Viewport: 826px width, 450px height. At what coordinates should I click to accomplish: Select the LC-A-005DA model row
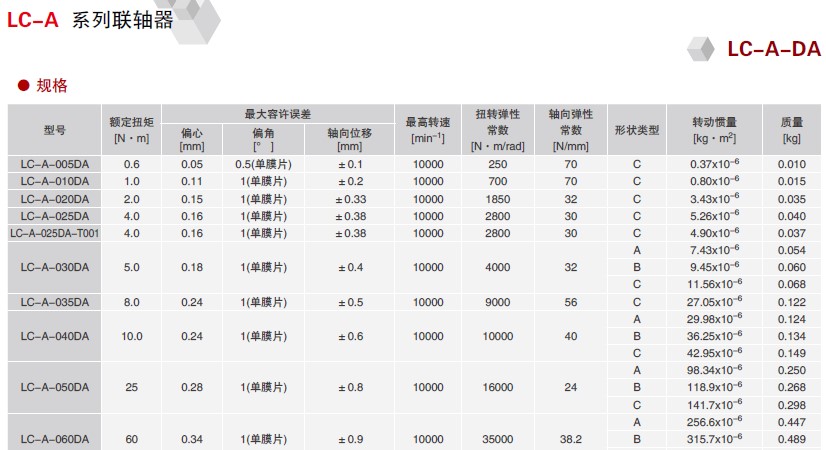[x=54, y=164]
